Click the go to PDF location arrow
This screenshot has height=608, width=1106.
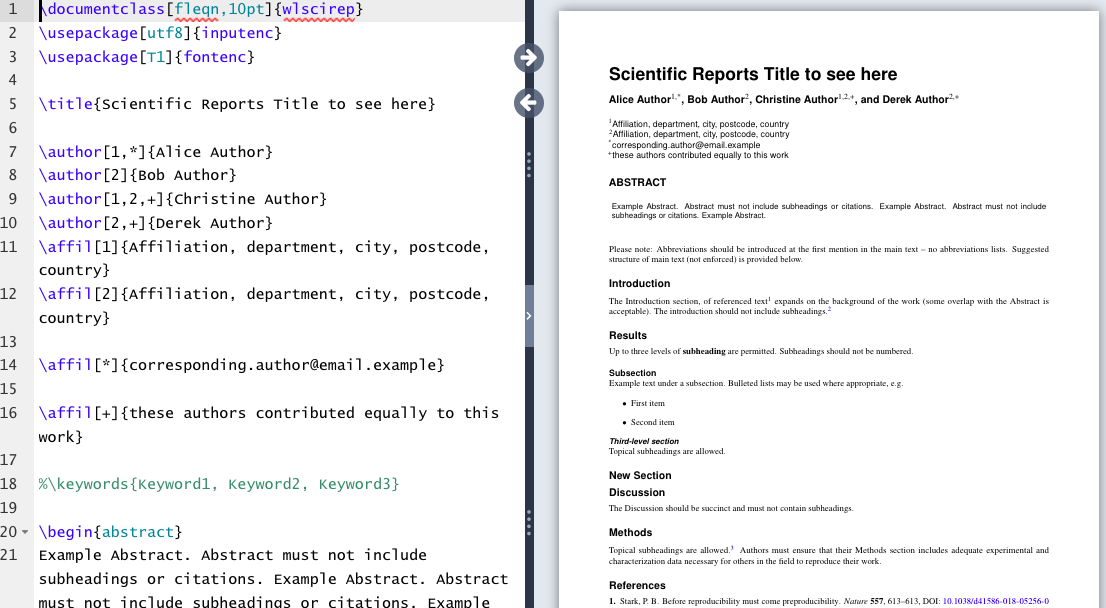tap(528, 58)
